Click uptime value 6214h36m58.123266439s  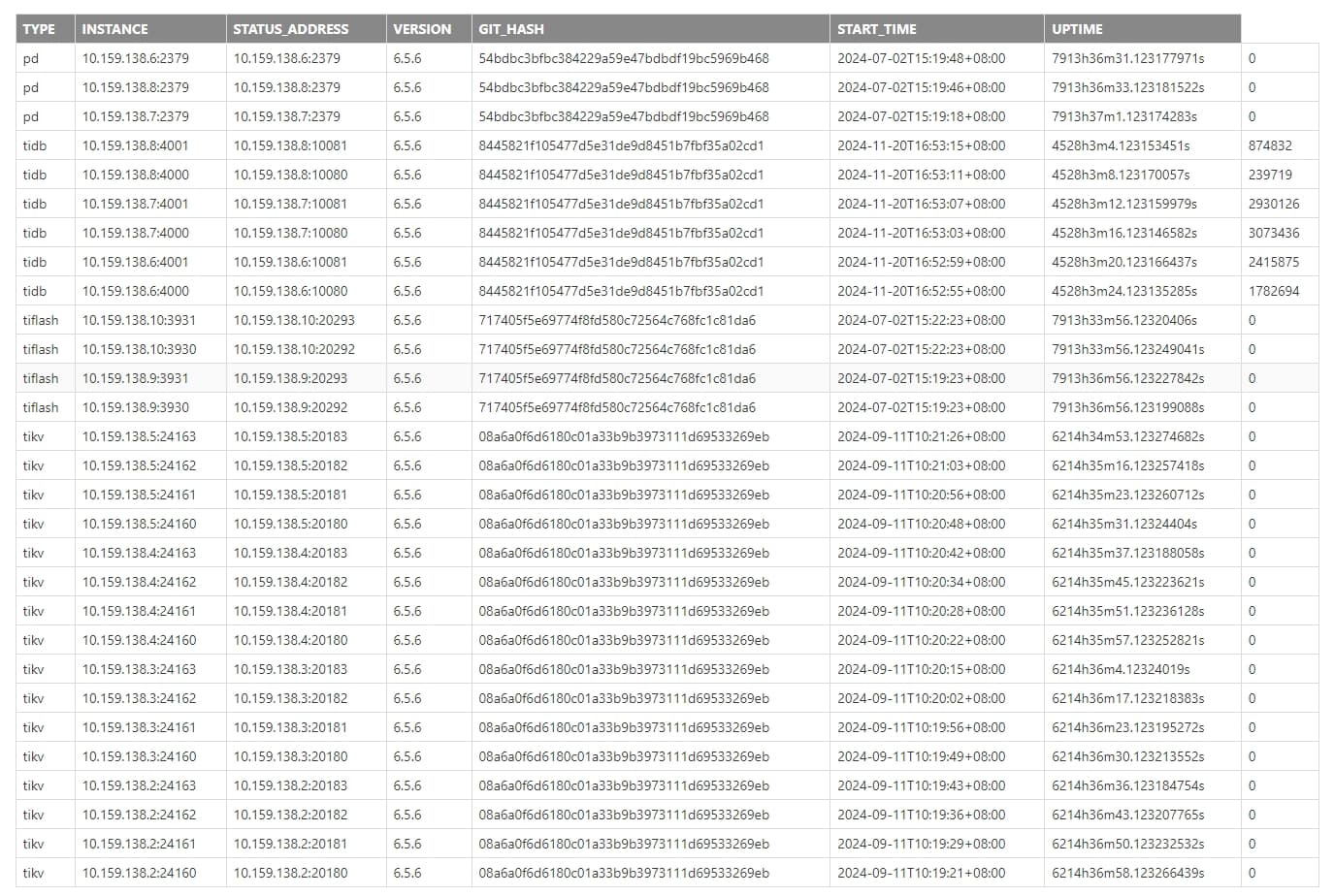(x=1127, y=873)
